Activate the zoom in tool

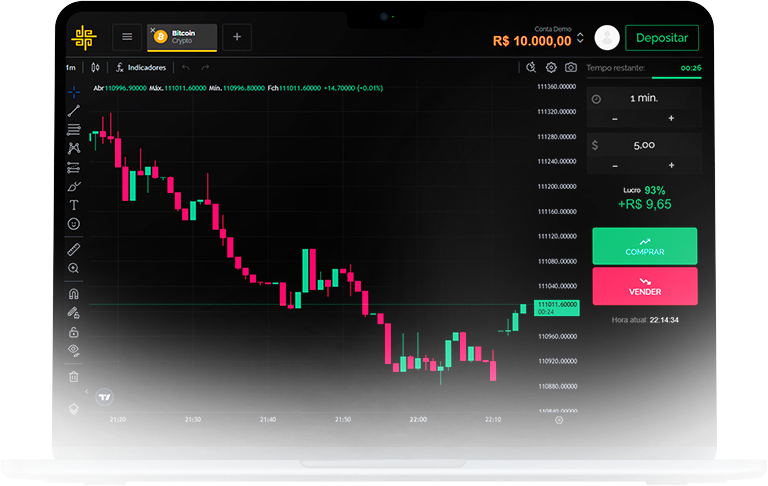point(73,268)
